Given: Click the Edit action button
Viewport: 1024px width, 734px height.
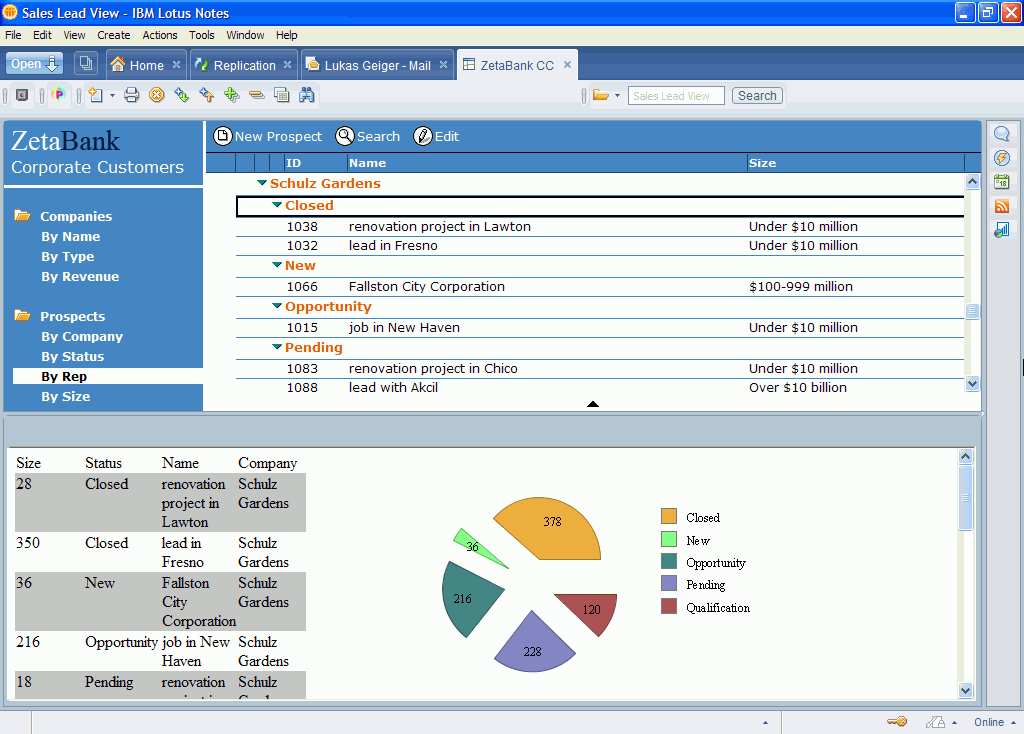Looking at the screenshot, I should (436, 136).
